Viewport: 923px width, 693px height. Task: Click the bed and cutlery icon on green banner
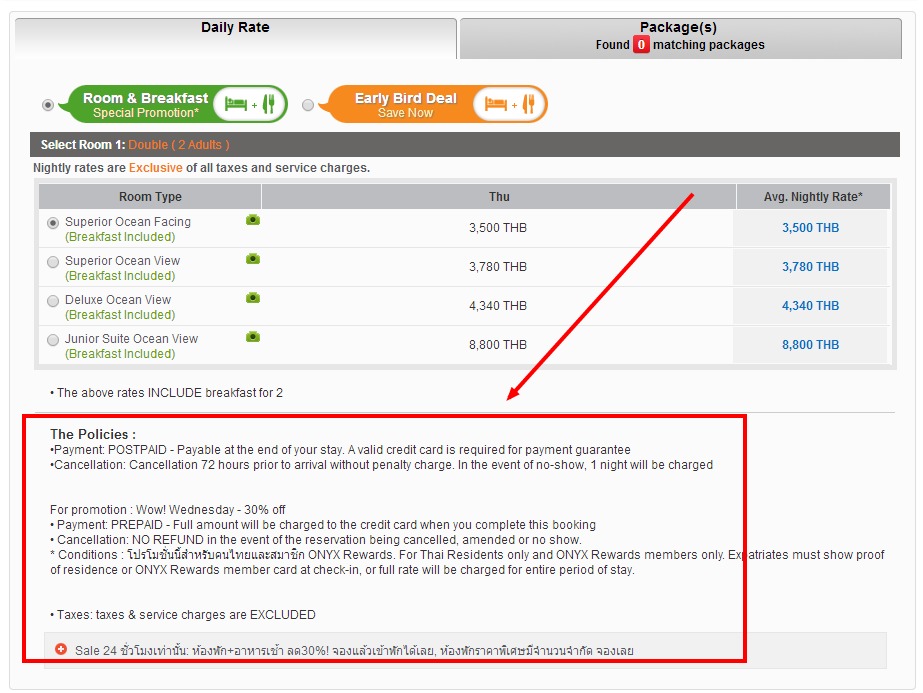[x=250, y=104]
